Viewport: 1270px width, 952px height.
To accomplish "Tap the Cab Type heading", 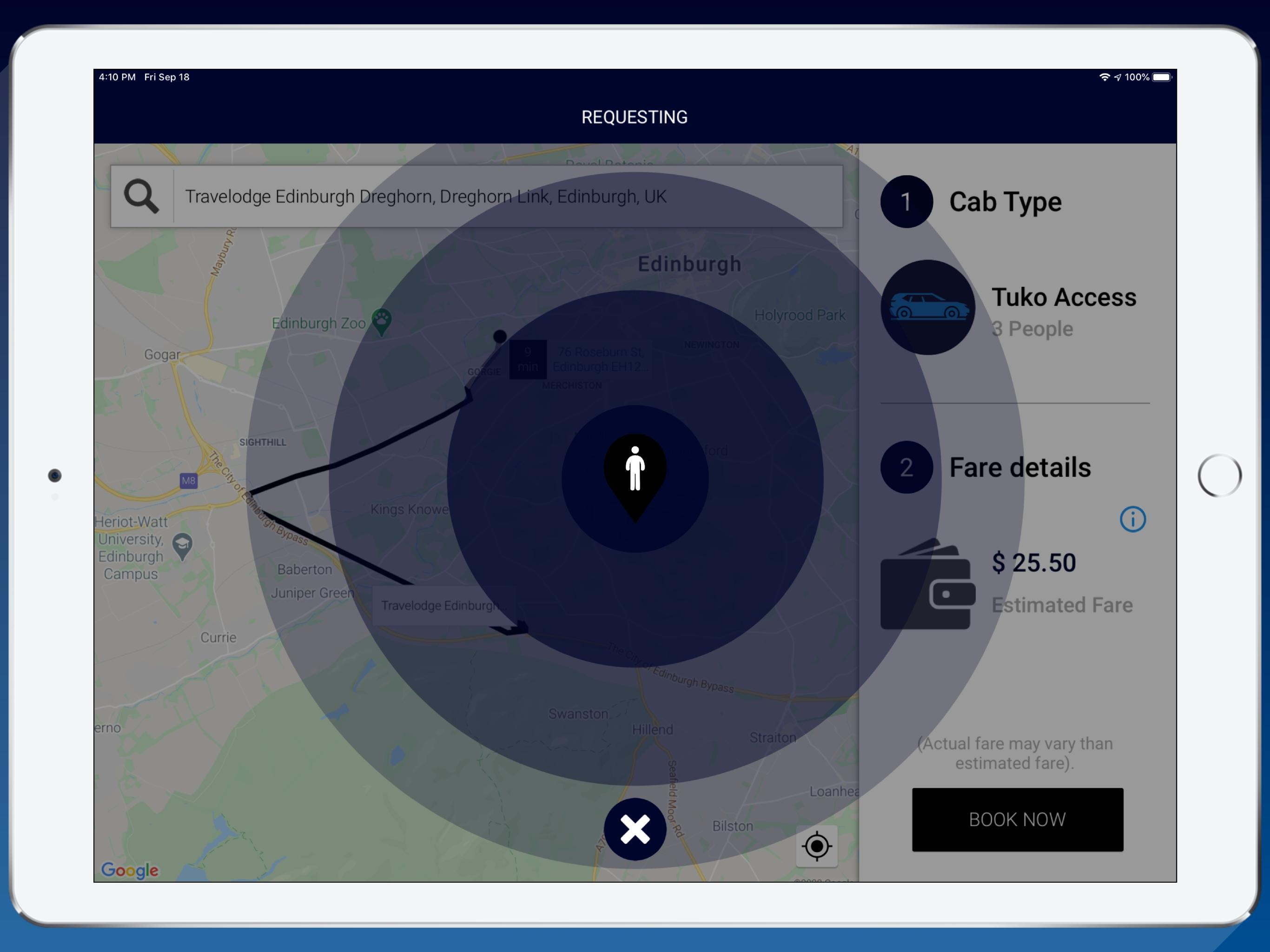I will pyautogui.click(x=1005, y=202).
